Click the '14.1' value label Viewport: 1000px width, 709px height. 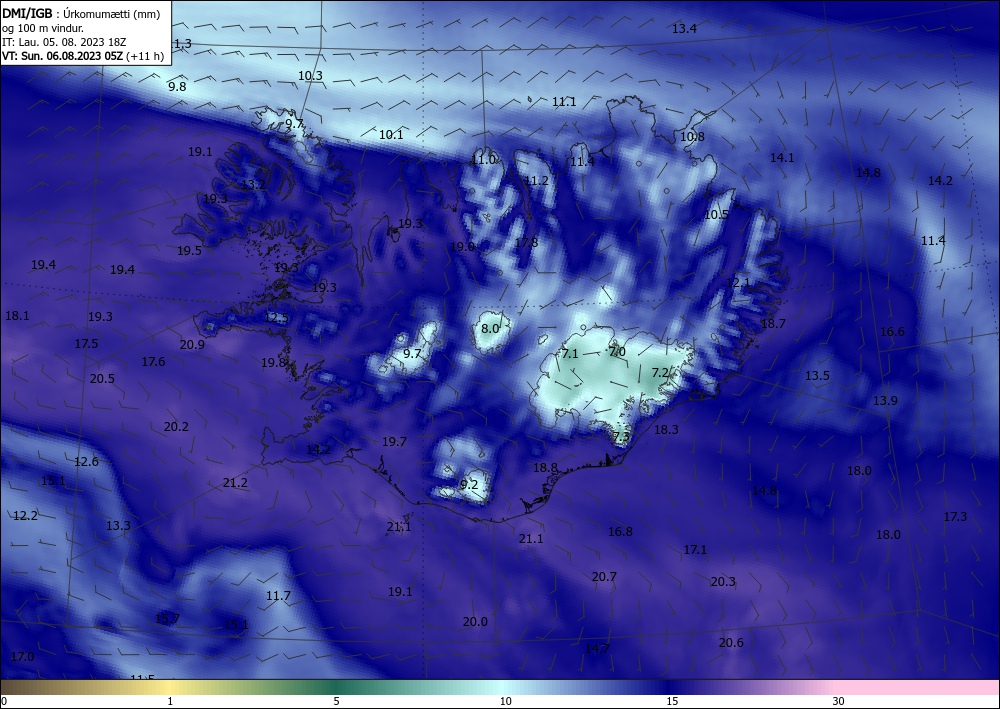coord(782,158)
